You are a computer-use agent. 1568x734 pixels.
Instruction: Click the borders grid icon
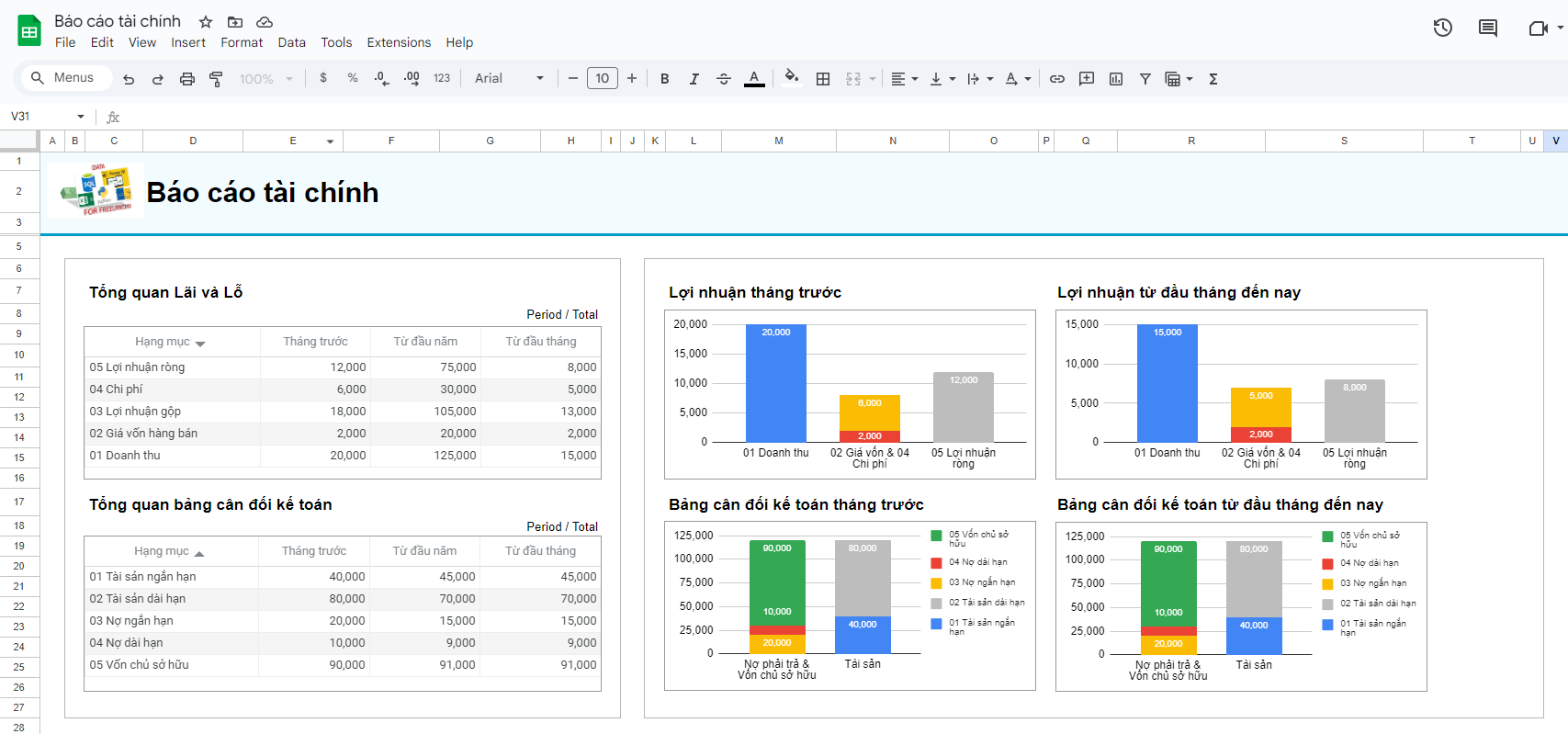(823, 79)
